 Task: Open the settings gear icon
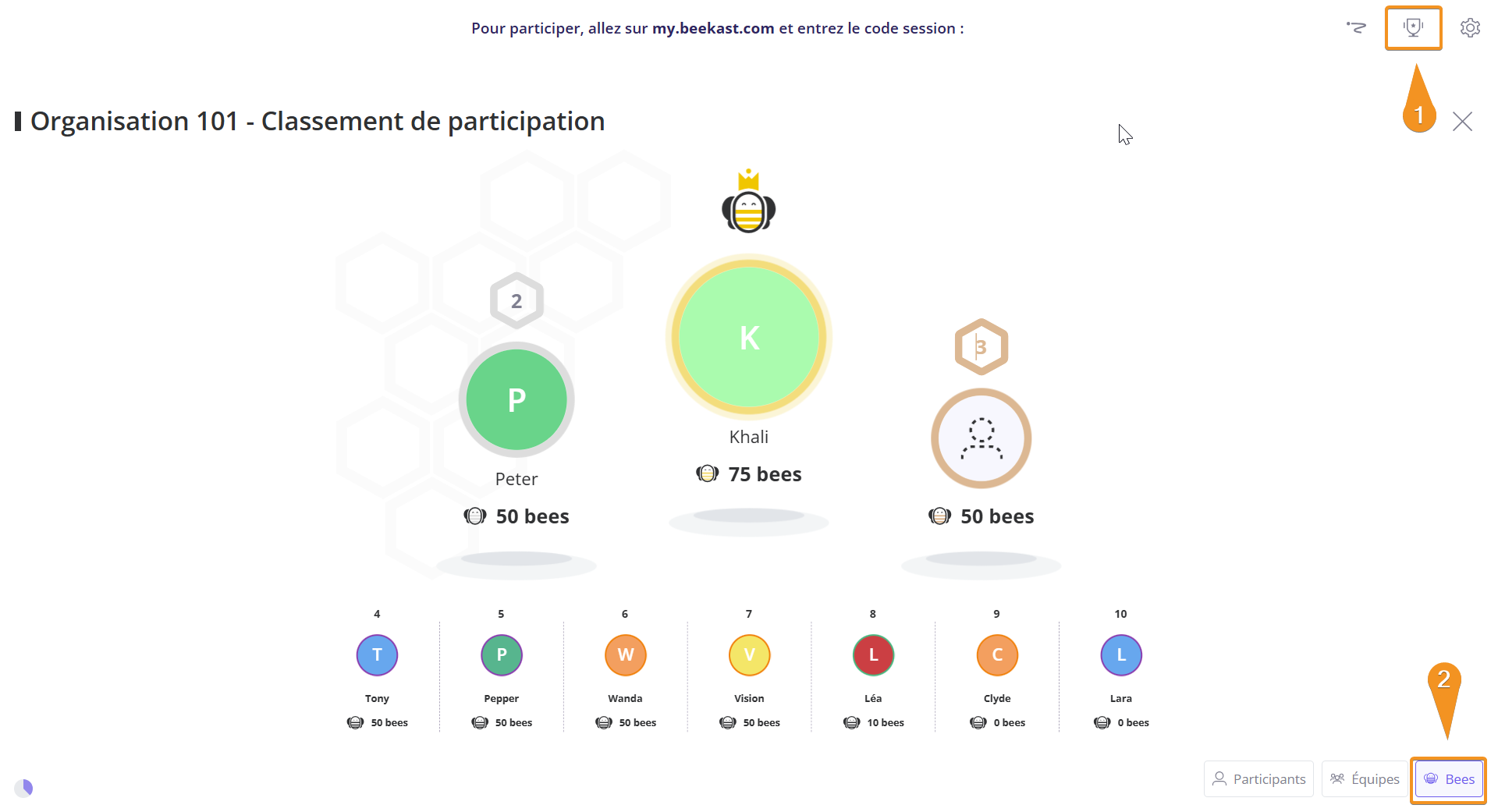point(1470,28)
